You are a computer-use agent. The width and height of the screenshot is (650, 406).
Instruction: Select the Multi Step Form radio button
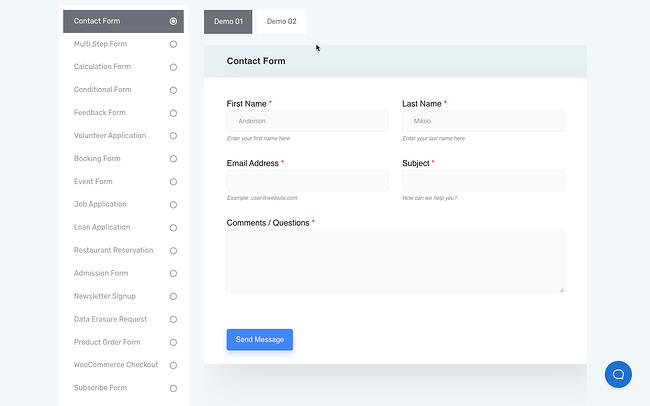173,44
